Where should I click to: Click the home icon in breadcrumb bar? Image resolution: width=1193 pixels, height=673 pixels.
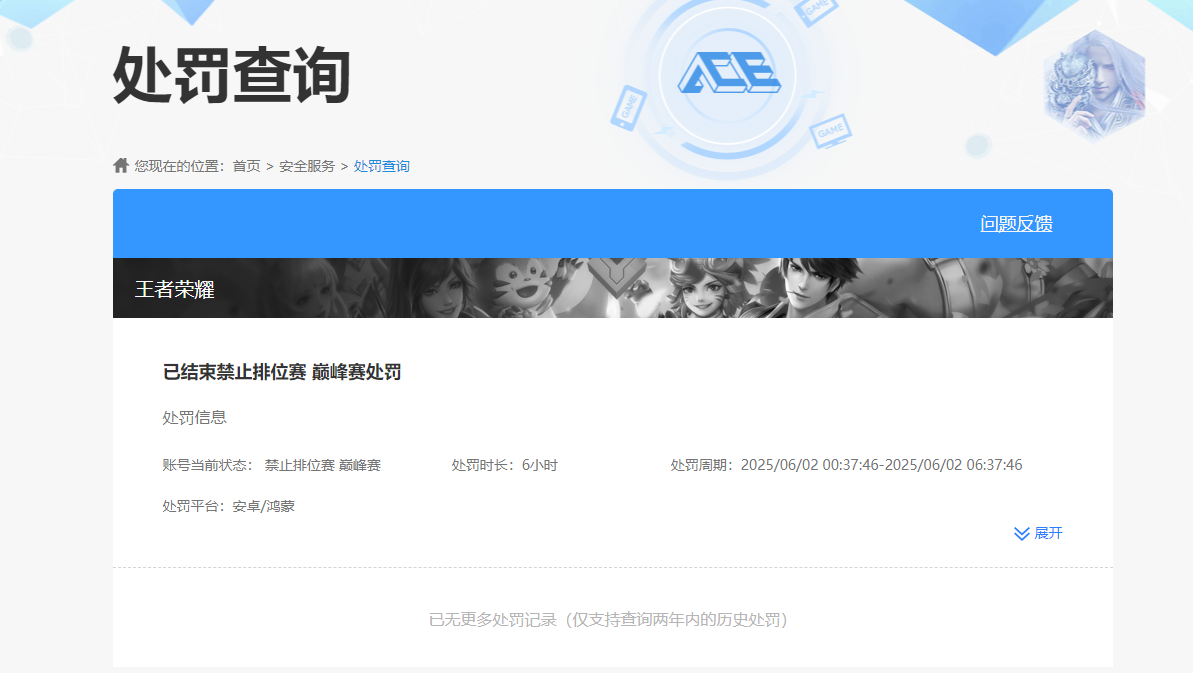pos(119,165)
